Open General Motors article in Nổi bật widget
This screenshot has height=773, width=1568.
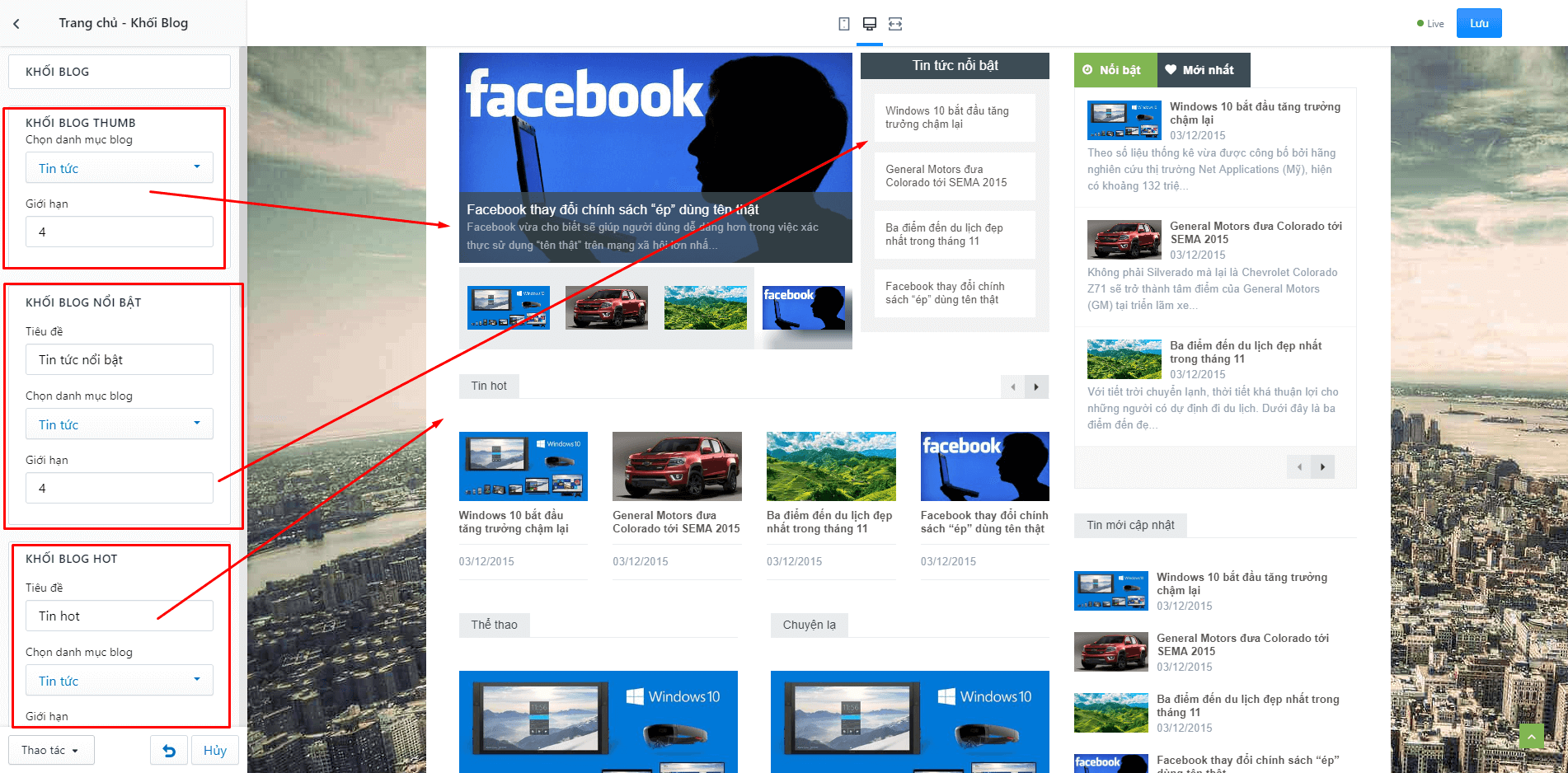[1256, 232]
